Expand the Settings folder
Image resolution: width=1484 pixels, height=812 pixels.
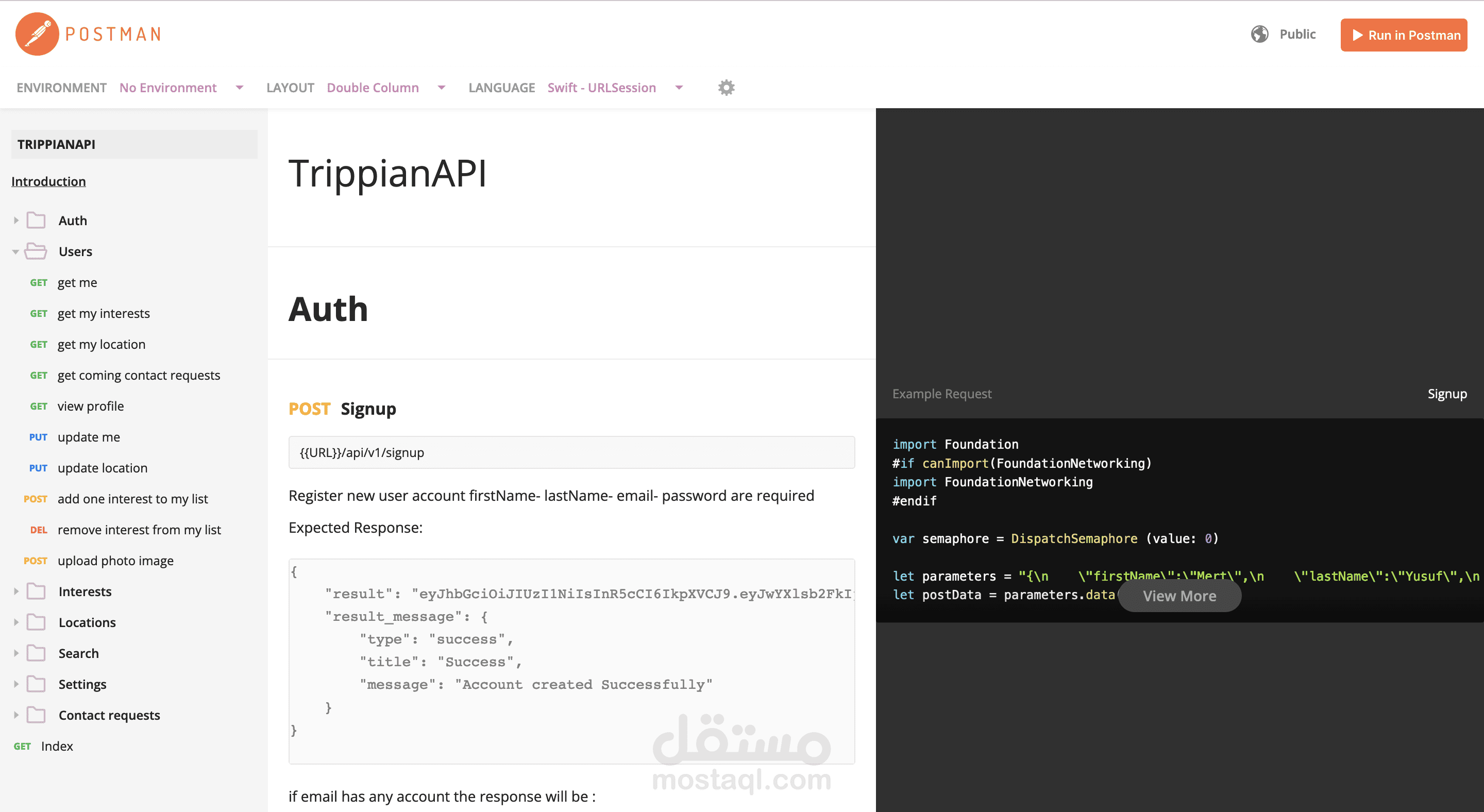click(x=14, y=684)
